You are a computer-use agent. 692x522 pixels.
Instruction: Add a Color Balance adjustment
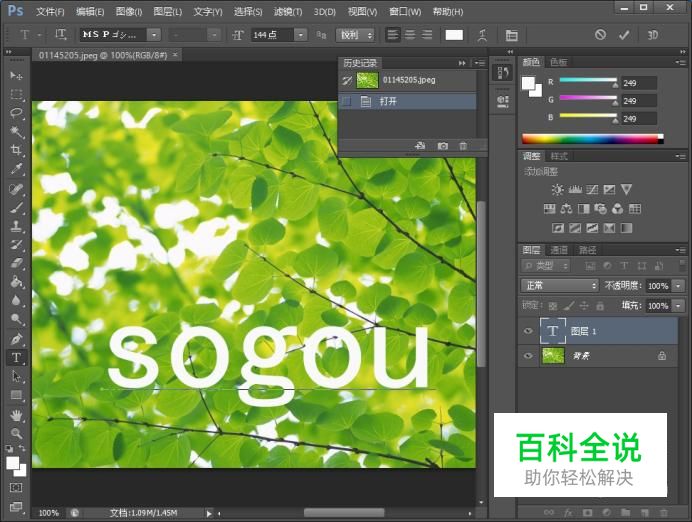coord(566,209)
